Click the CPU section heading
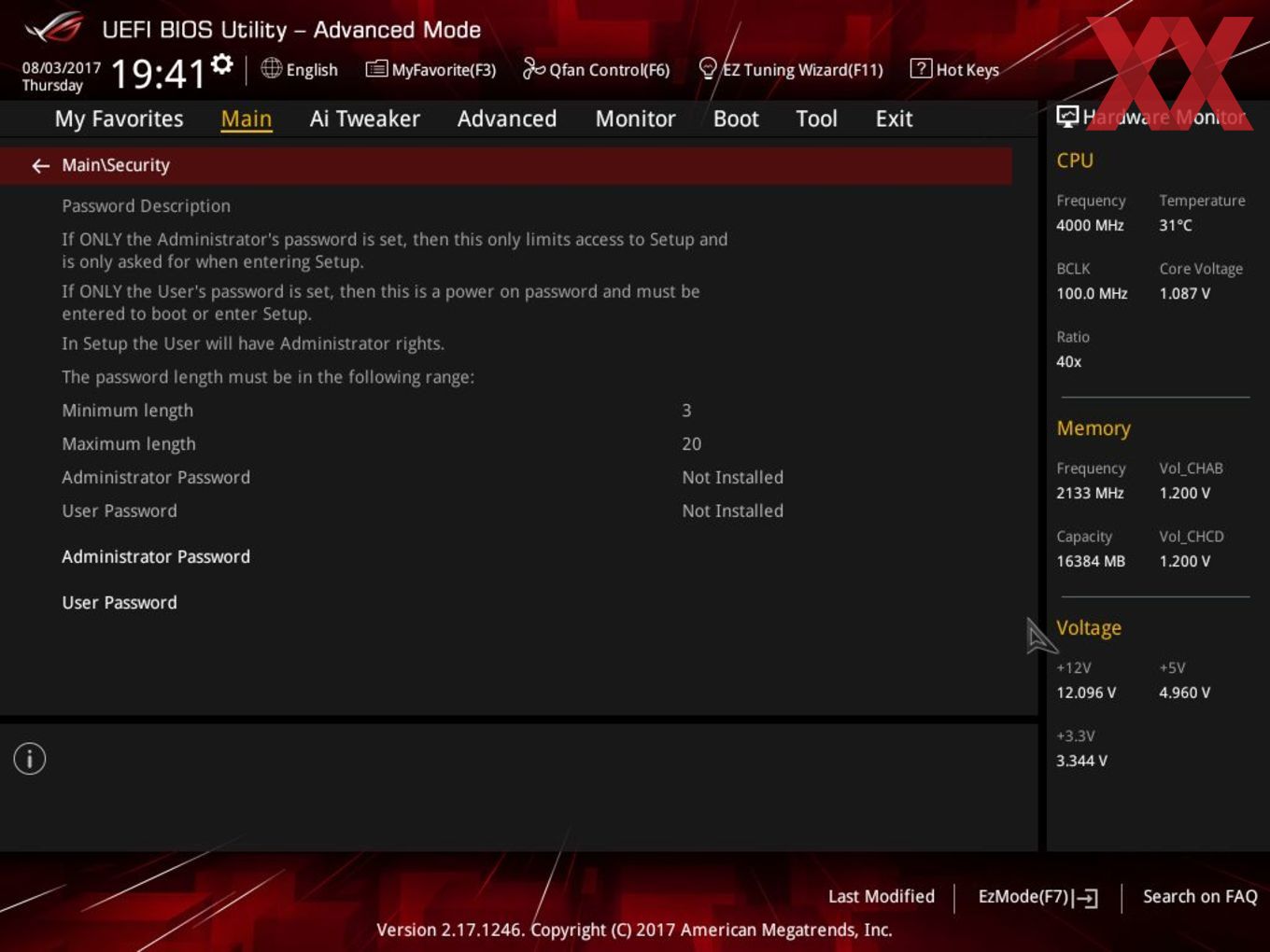1270x952 pixels. click(1075, 161)
